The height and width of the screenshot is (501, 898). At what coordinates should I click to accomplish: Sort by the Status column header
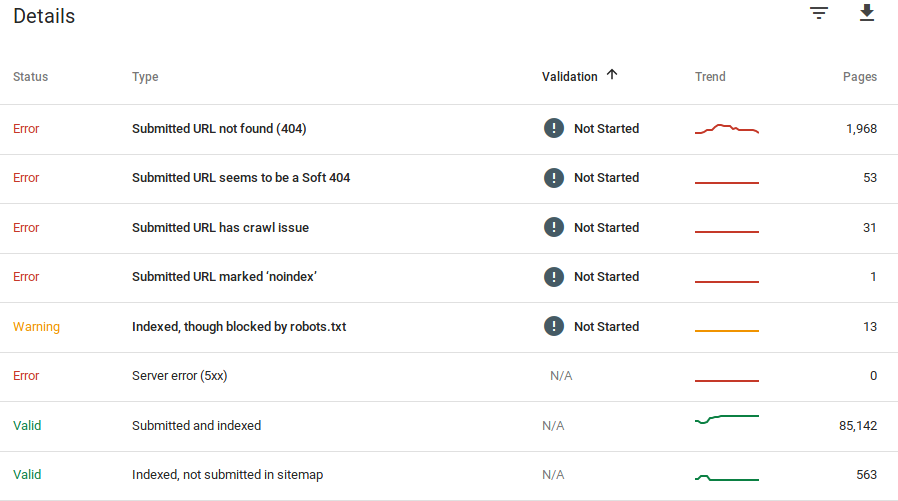30,77
